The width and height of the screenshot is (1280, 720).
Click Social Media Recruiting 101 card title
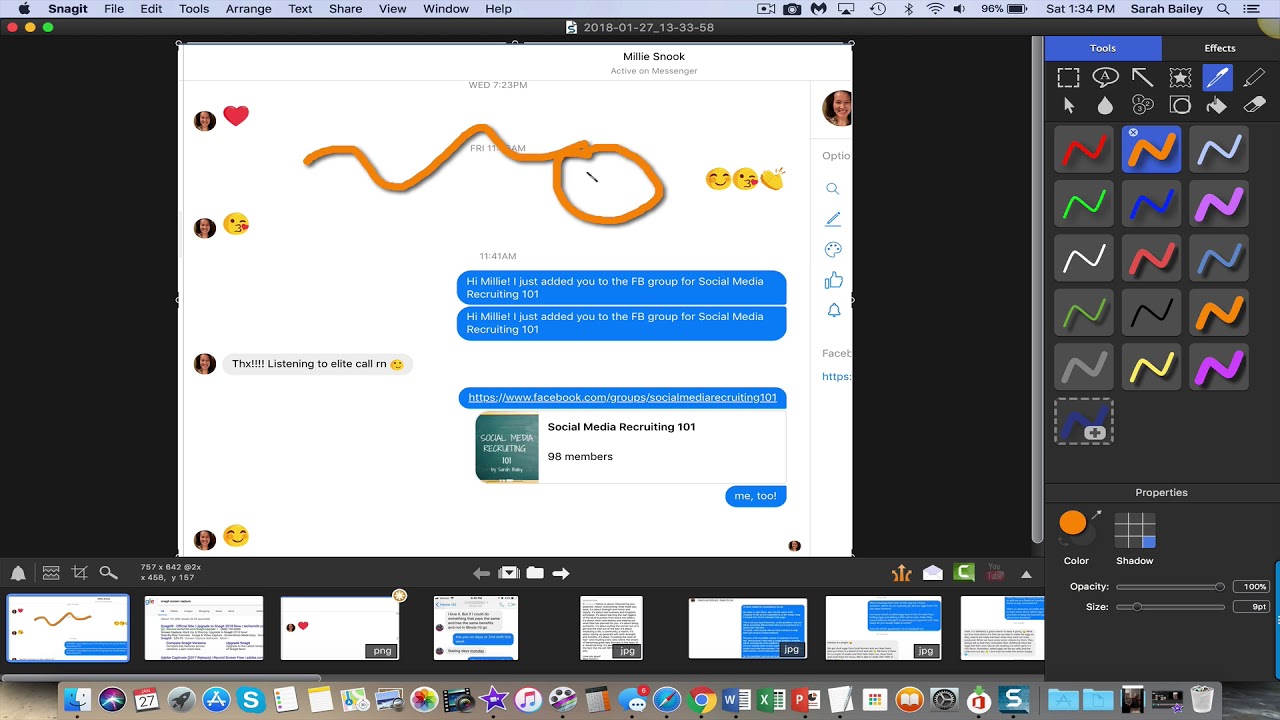pyautogui.click(x=621, y=427)
